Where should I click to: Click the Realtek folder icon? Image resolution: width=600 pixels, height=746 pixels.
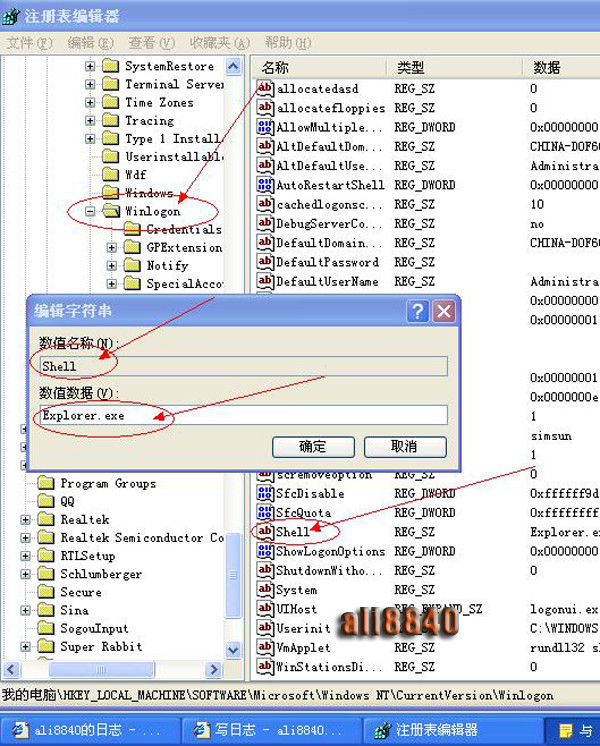click(46, 520)
